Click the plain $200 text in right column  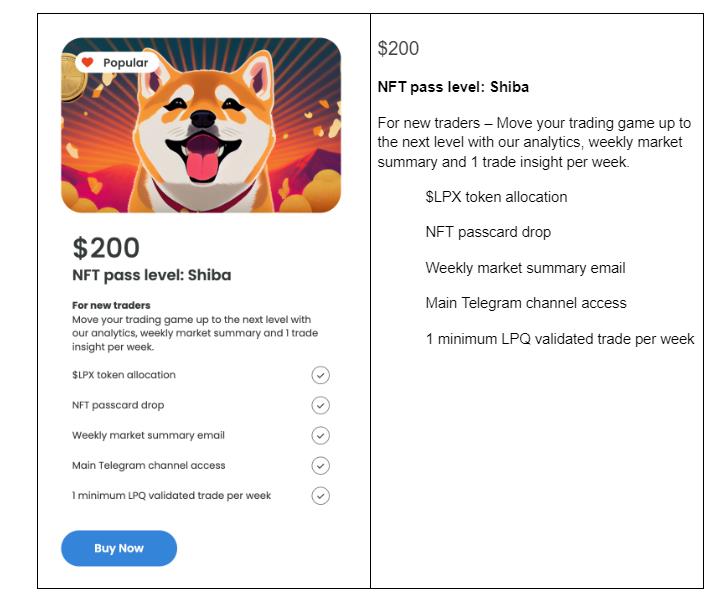tap(398, 48)
